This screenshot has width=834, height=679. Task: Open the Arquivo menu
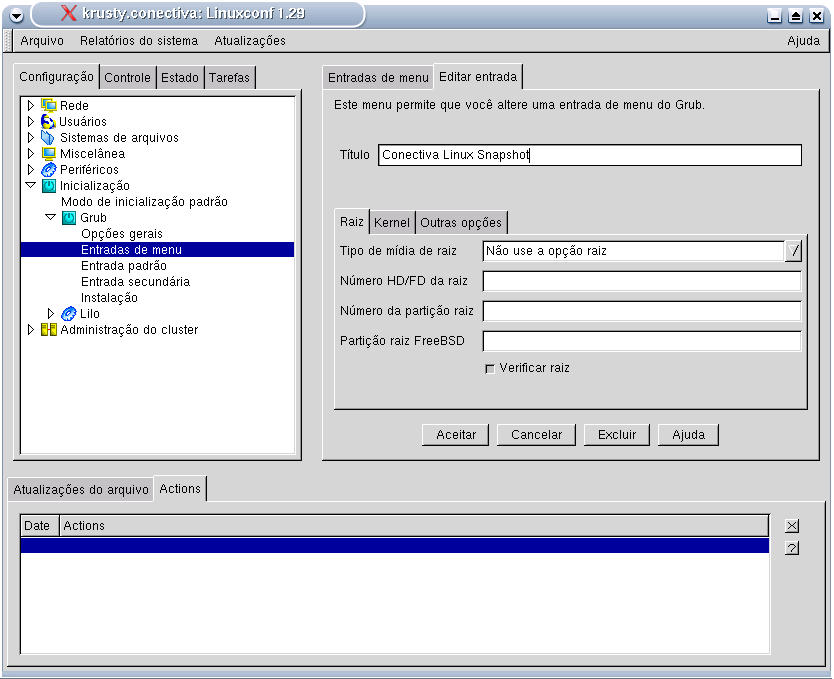42,41
